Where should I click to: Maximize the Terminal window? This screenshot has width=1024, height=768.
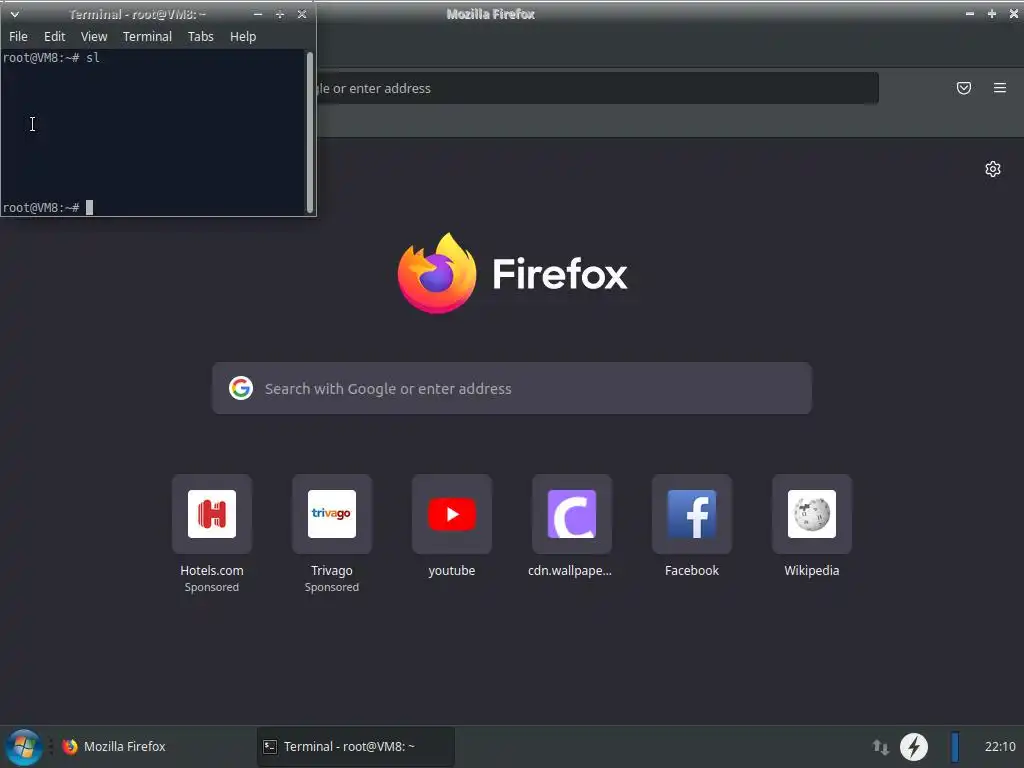point(280,14)
